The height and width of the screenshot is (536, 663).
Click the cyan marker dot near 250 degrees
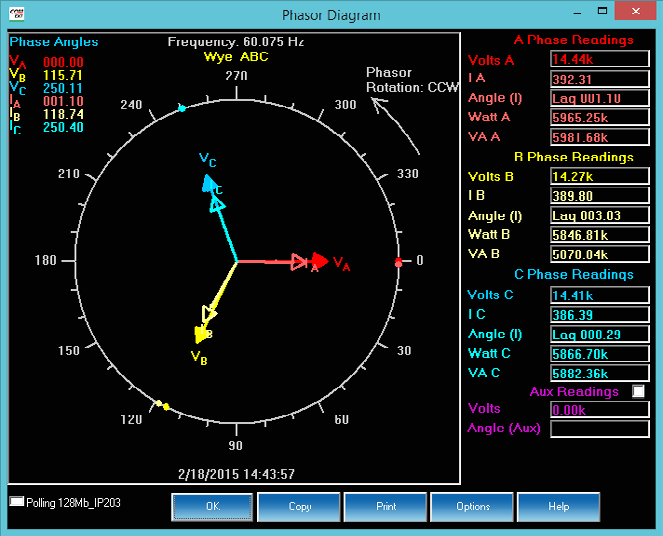pos(182,109)
